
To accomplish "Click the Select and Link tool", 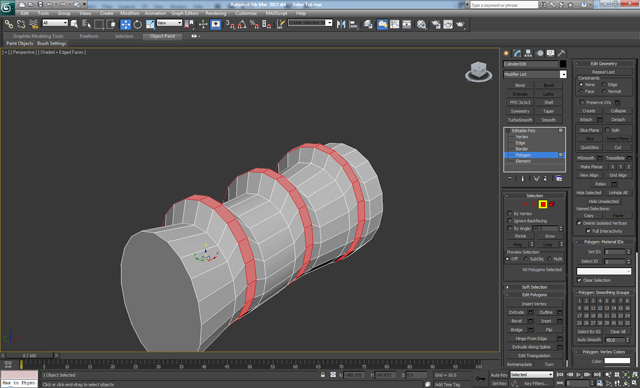I will pyautogui.click(x=9, y=24).
